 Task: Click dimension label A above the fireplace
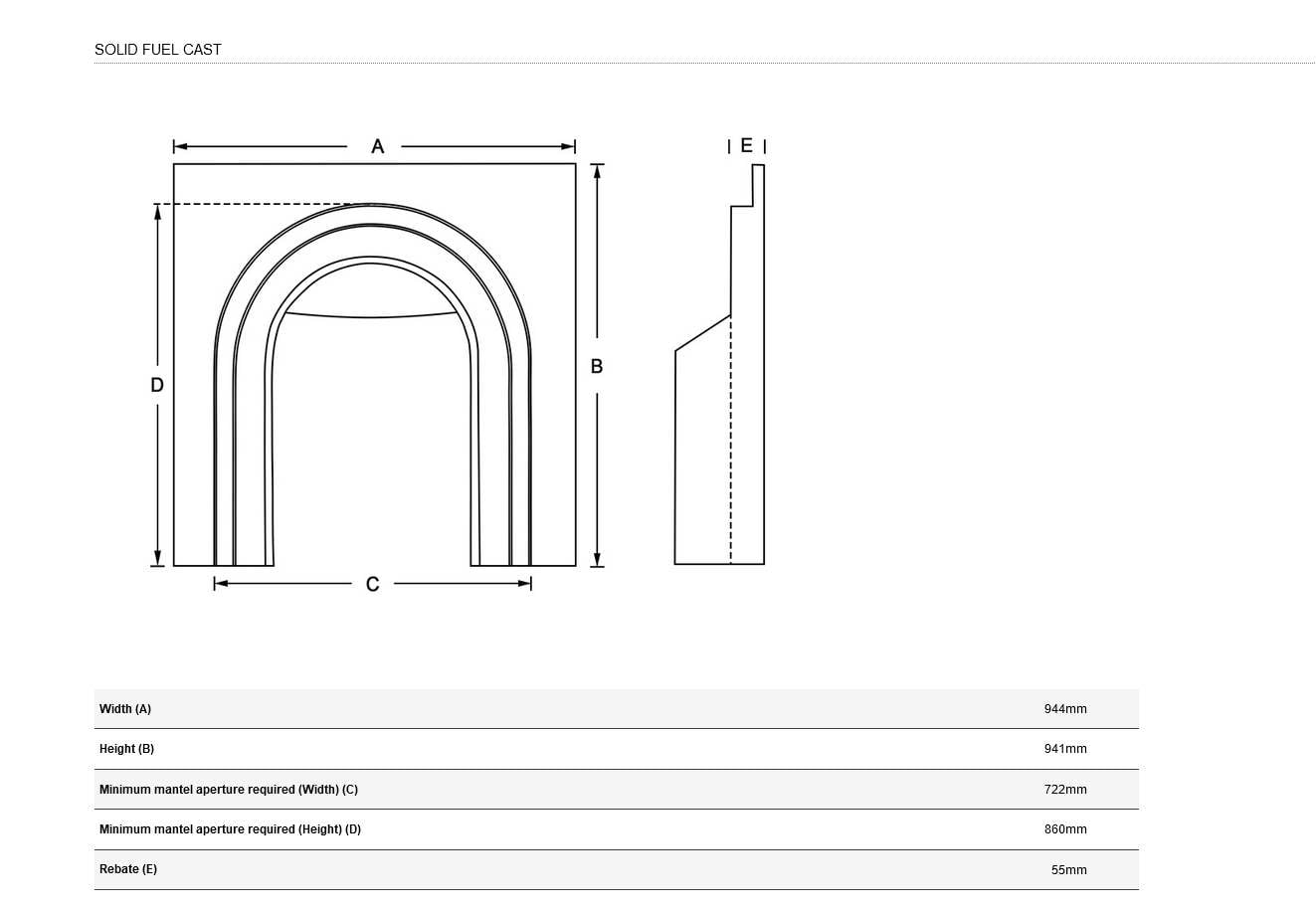tap(377, 147)
